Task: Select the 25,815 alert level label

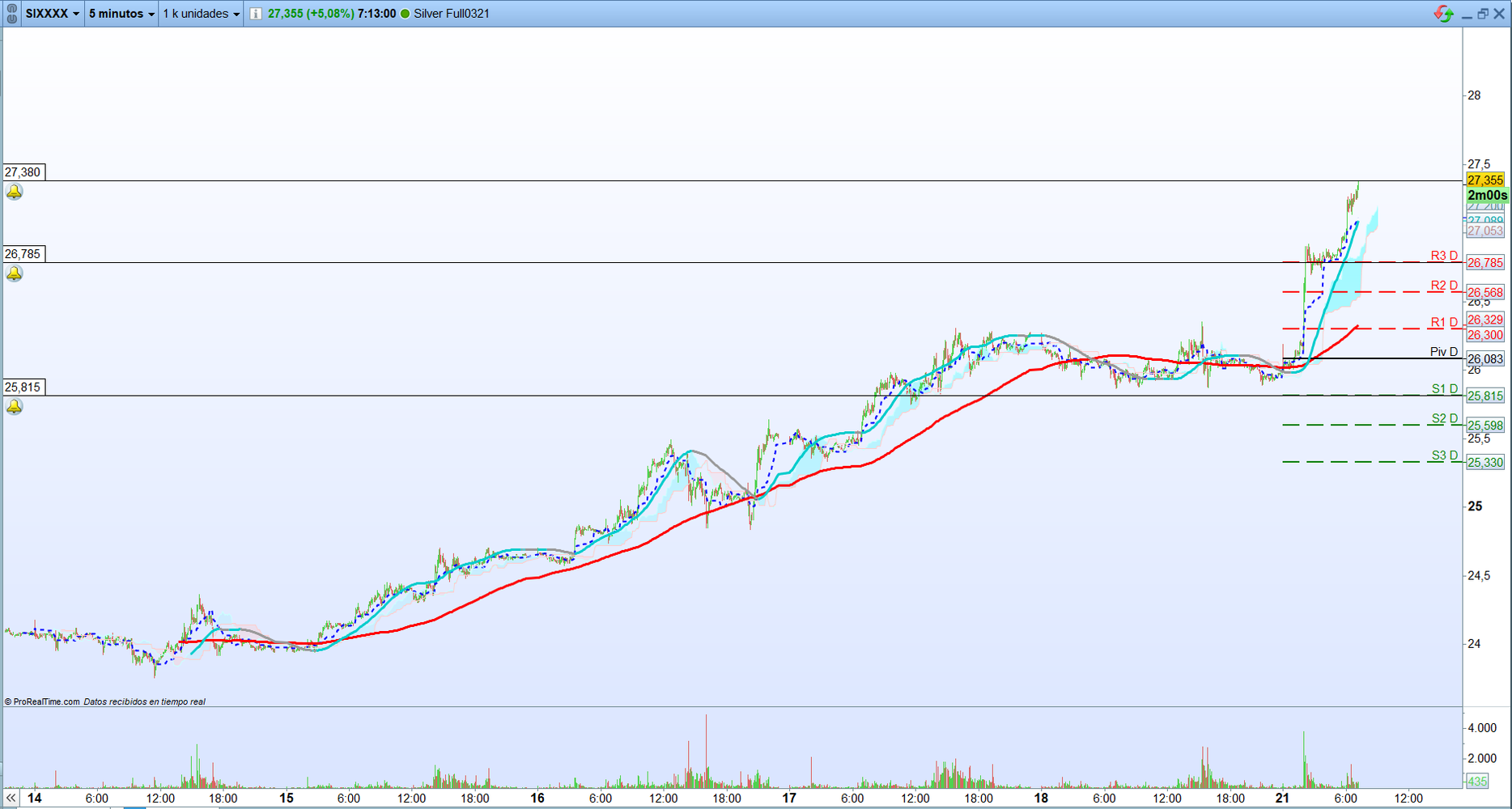Action: click(23, 388)
